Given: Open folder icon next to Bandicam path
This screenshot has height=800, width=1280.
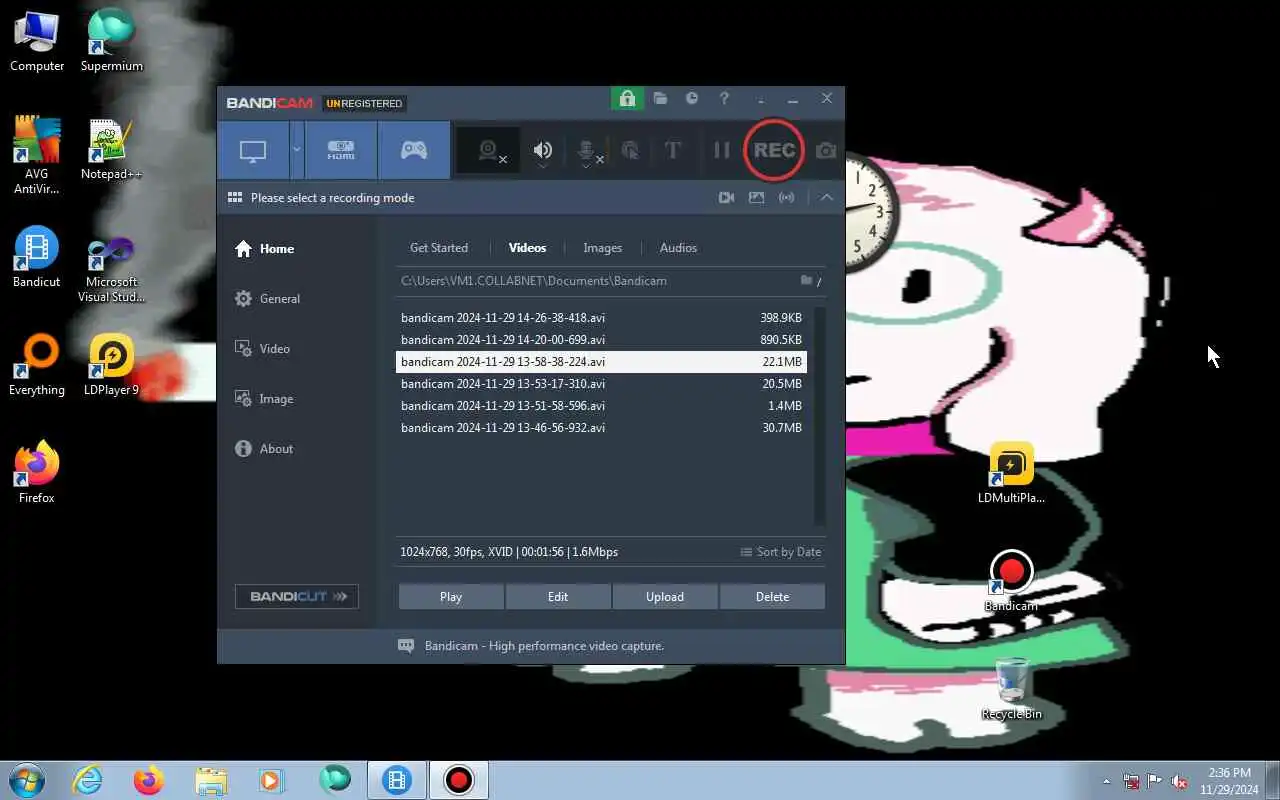Looking at the screenshot, I should coord(806,281).
